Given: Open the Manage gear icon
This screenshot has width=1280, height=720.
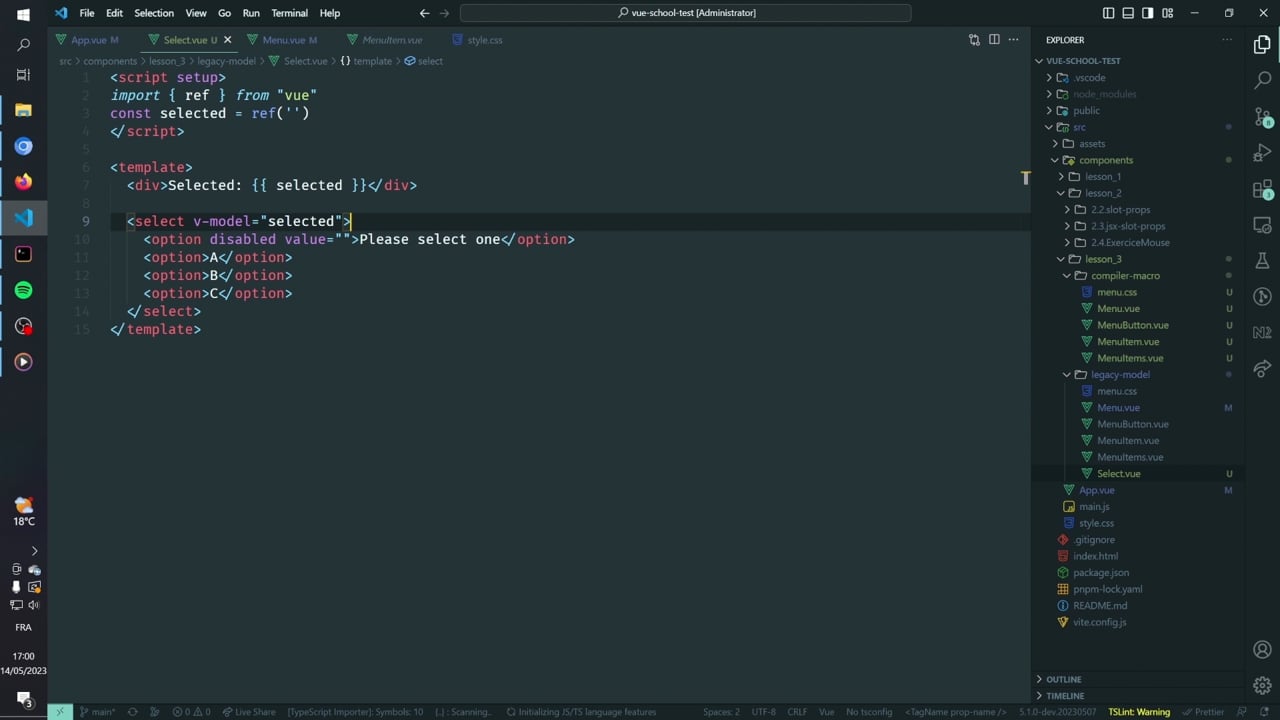Looking at the screenshot, I should (x=1262, y=685).
